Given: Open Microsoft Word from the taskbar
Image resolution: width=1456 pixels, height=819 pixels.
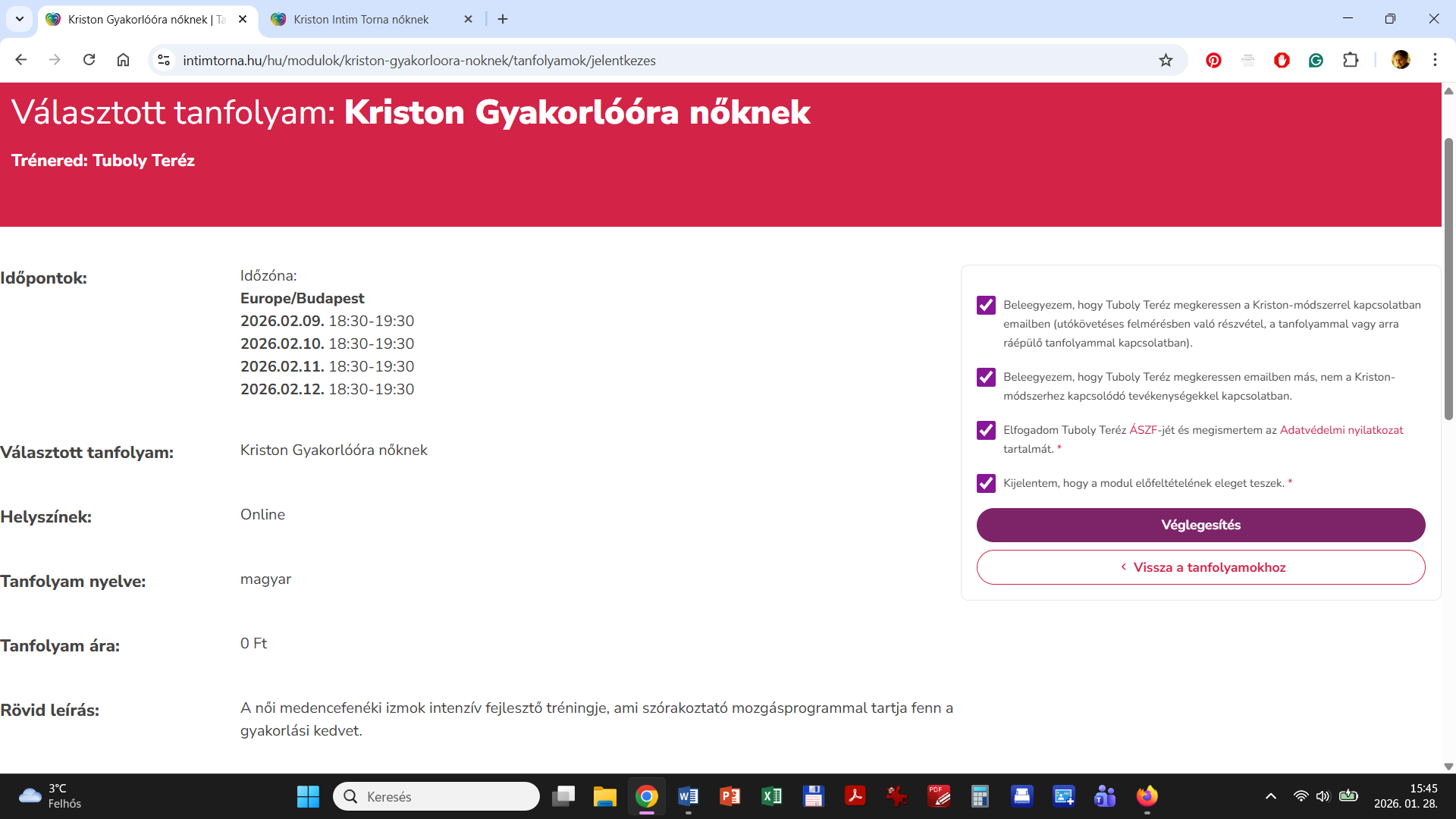Looking at the screenshot, I should [x=688, y=796].
